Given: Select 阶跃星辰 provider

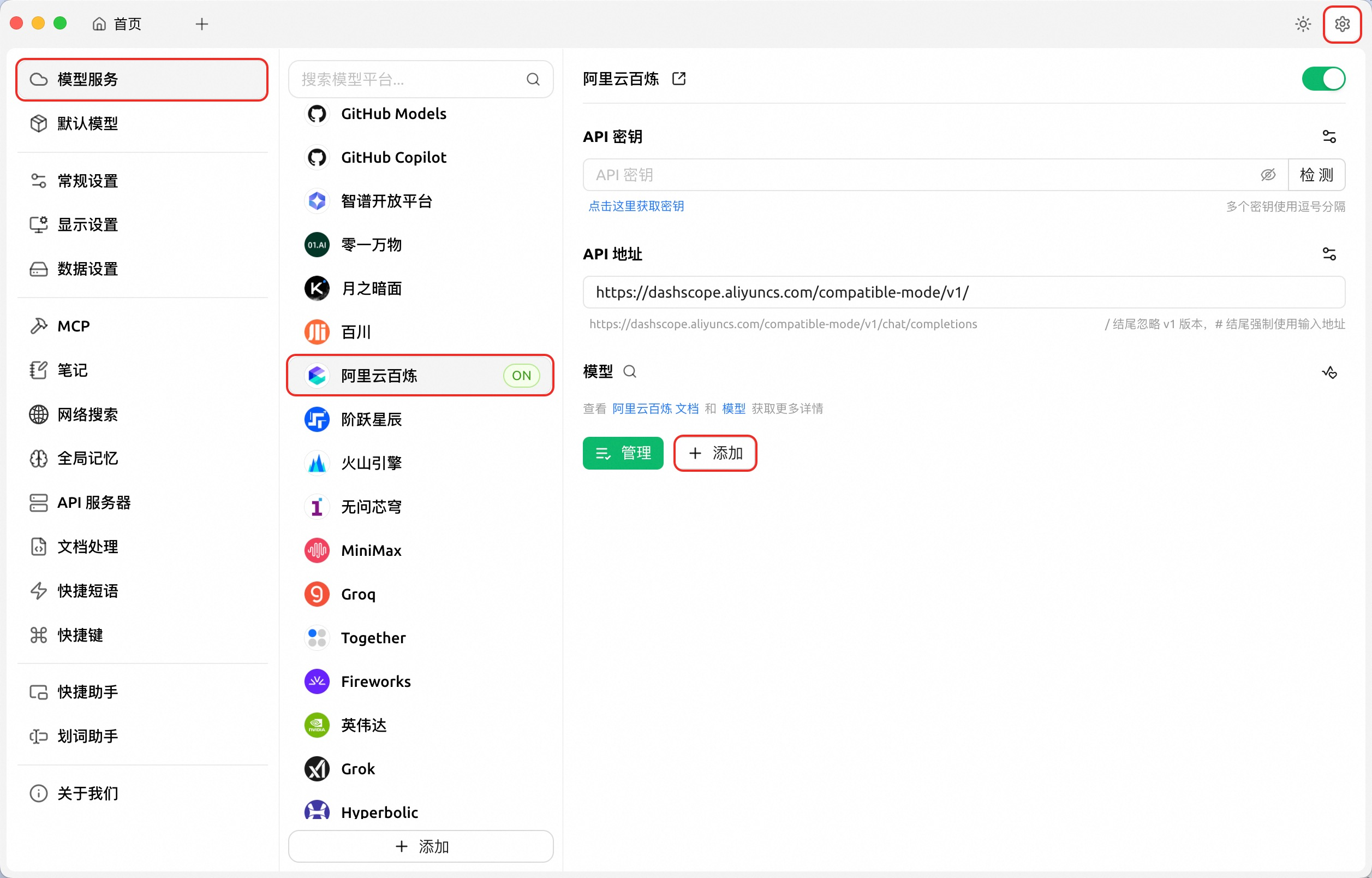Looking at the screenshot, I should (x=420, y=419).
